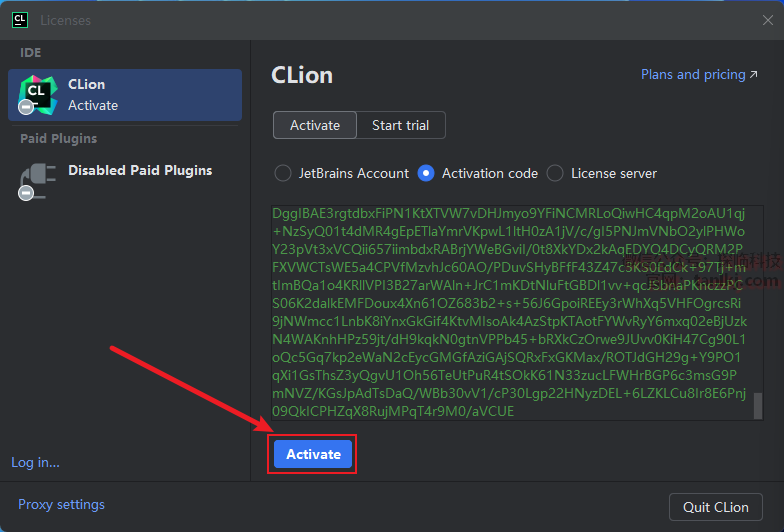Viewport: 784px width, 532px height.
Task: Close the Licenses dialog window
Action: tap(767, 20)
